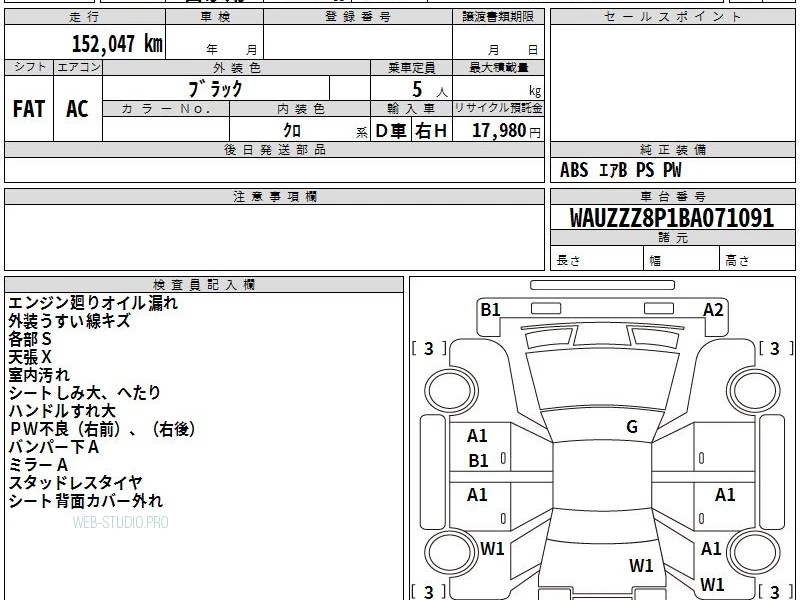The height and width of the screenshot is (600, 800).
Task: Select the note ハンドルすれ大
Action: click(62, 411)
